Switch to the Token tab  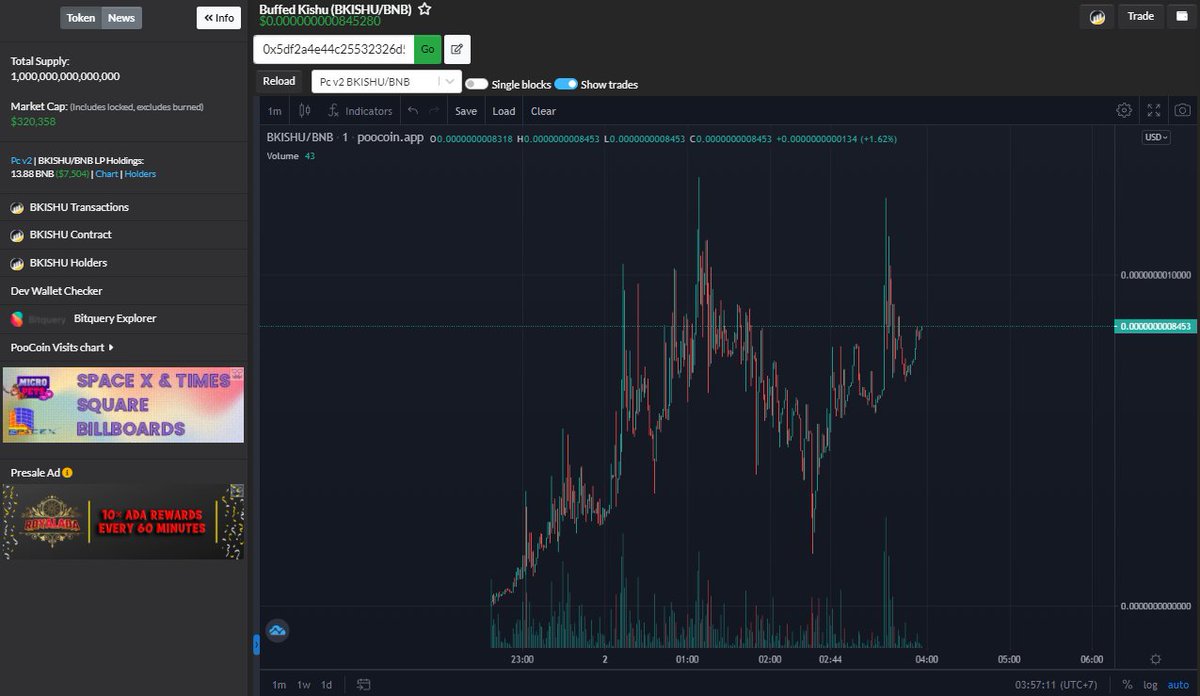[x=81, y=18]
